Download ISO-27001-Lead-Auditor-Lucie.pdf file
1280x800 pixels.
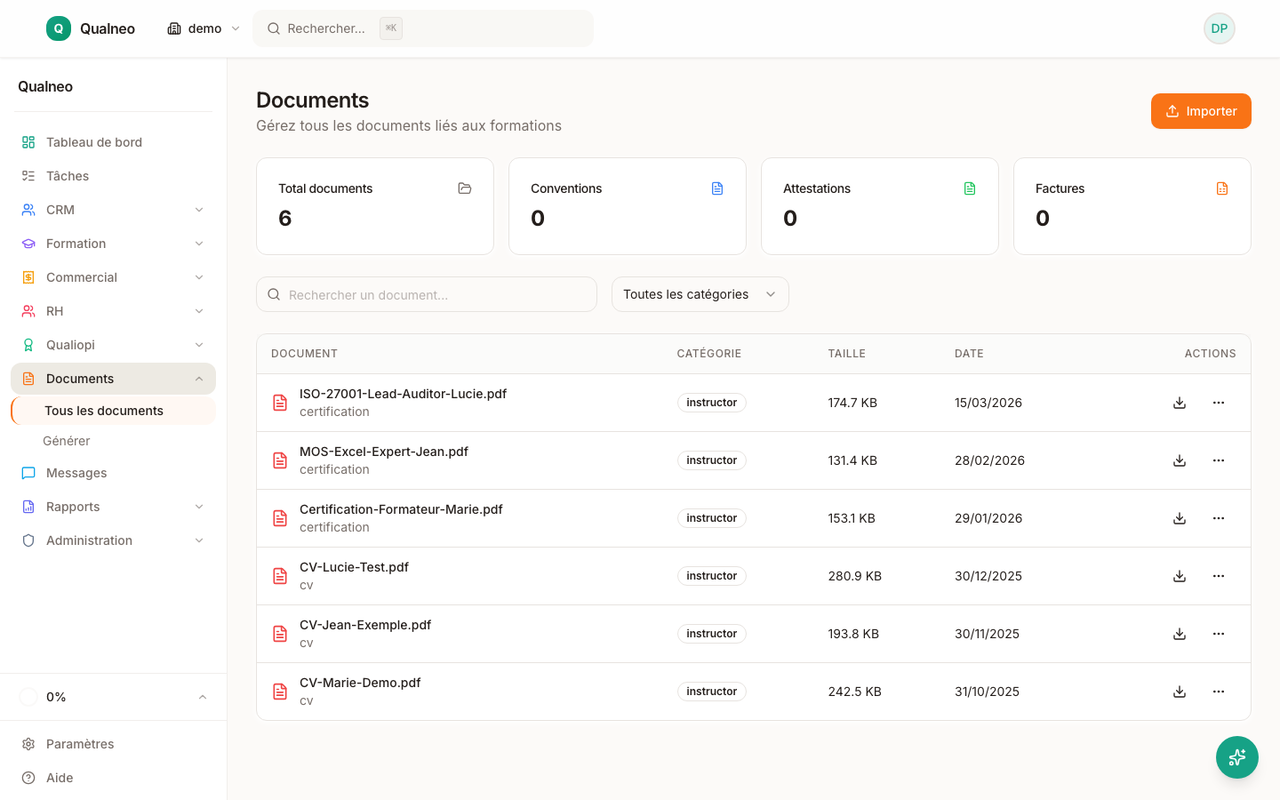tap(1179, 403)
